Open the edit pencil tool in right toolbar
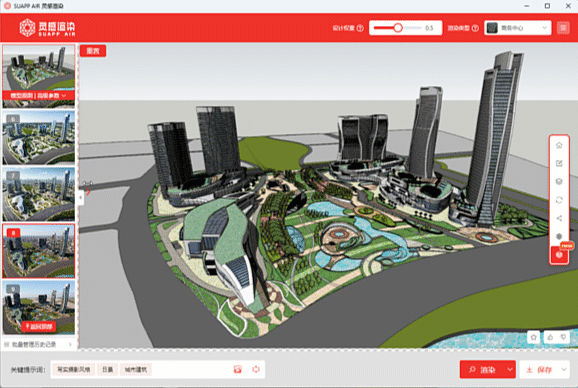The image size is (578, 388). [x=559, y=163]
